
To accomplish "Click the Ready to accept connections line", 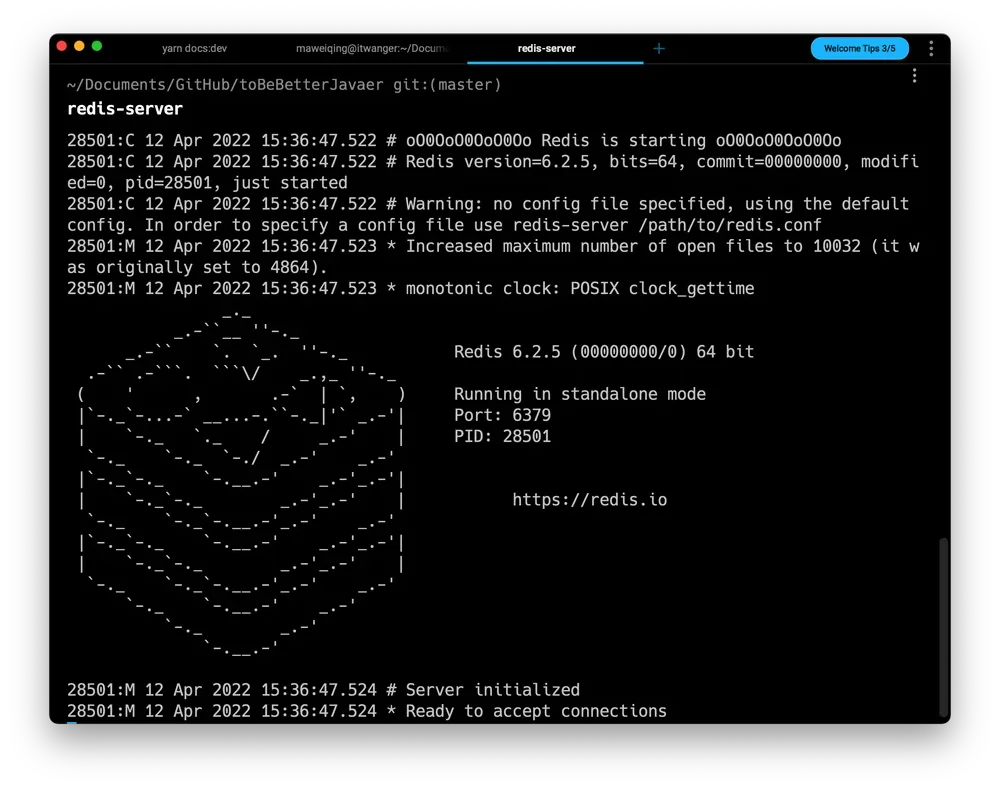I will click(x=367, y=711).
